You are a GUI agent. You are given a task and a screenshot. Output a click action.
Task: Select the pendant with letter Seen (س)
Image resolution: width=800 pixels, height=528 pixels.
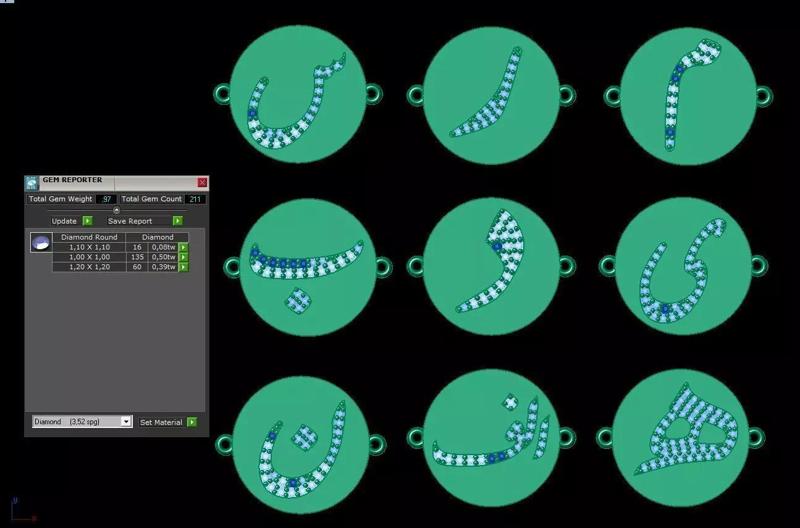[x=298, y=95]
